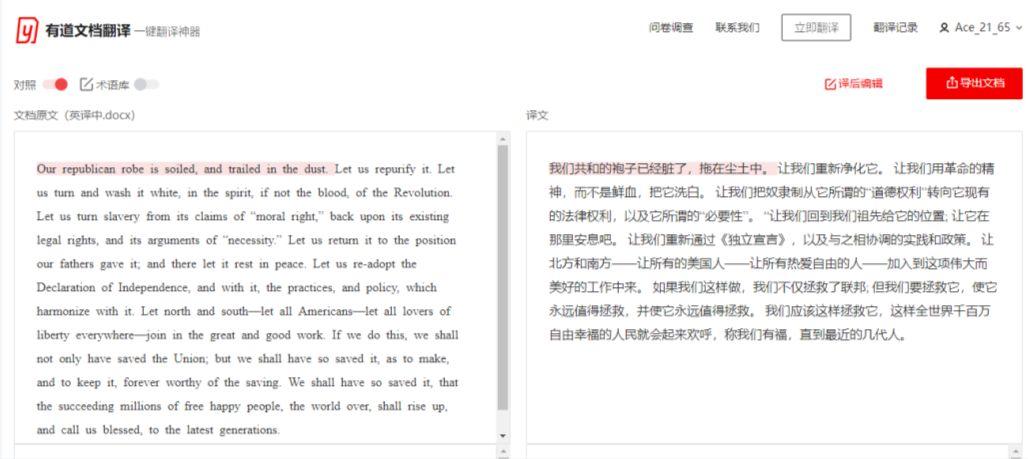This screenshot has width=1028, height=459.
Task: Open 问卷调查 survey link
Action: click(x=671, y=28)
